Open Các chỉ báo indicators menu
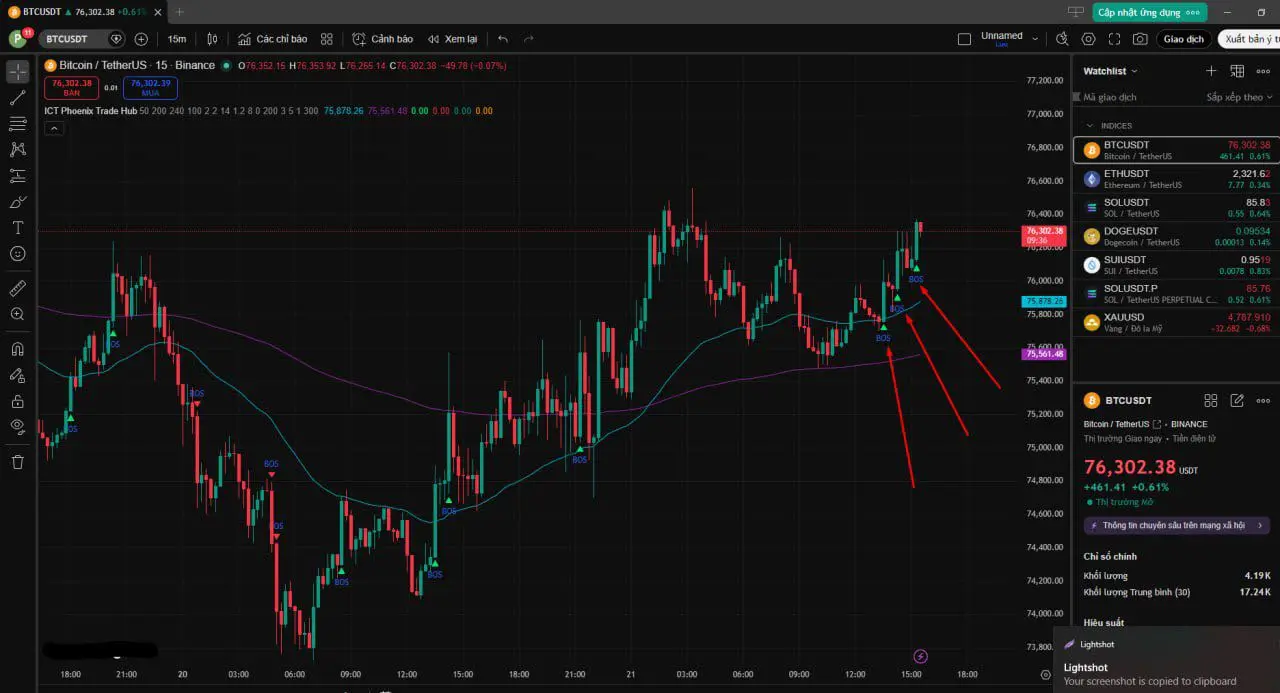 pyautogui.click(x=272, y=39)
